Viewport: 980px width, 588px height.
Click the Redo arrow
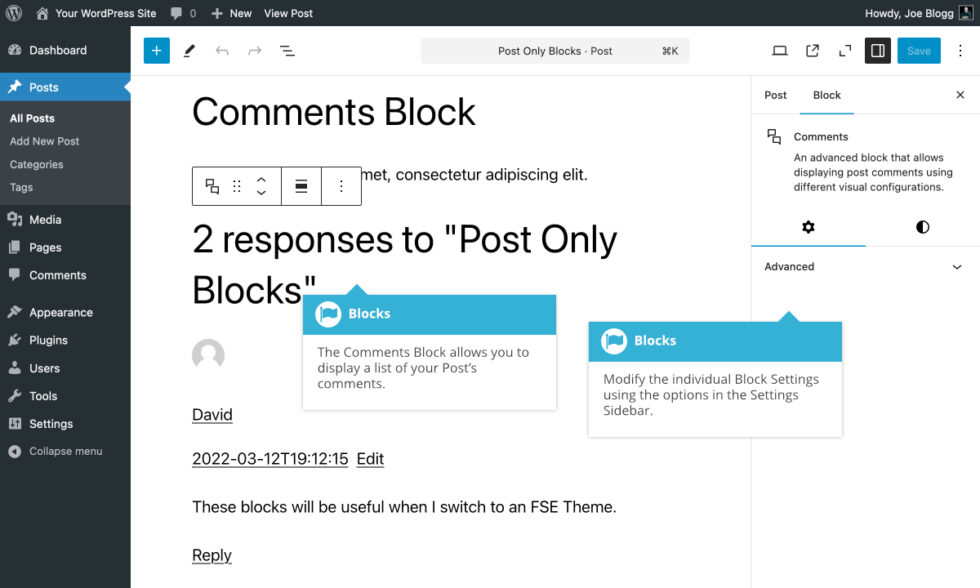point(254,51)
